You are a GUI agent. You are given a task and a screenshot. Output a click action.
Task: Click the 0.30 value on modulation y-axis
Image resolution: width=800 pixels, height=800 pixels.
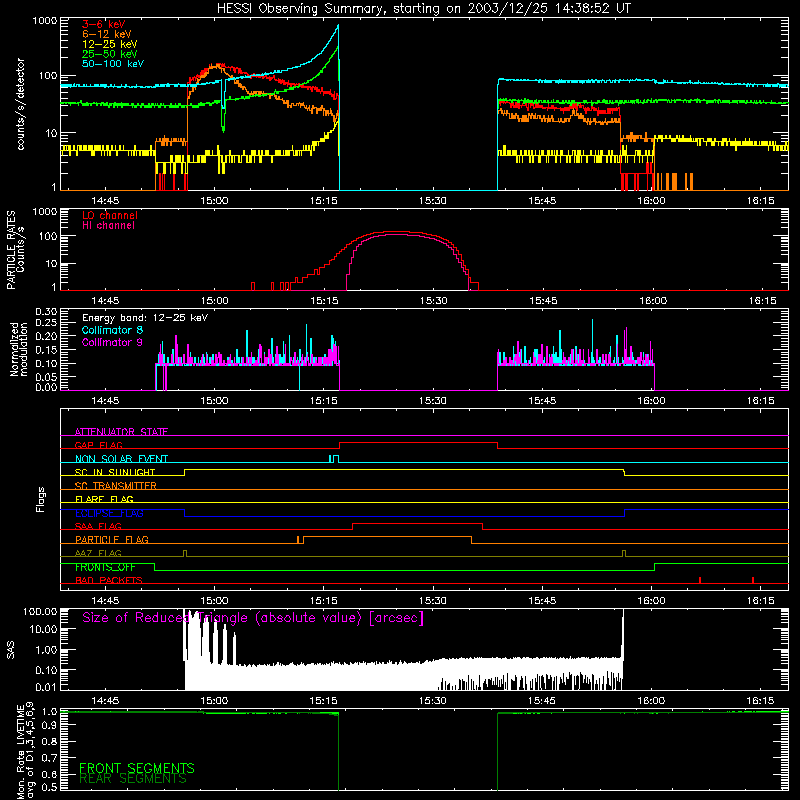46,312
